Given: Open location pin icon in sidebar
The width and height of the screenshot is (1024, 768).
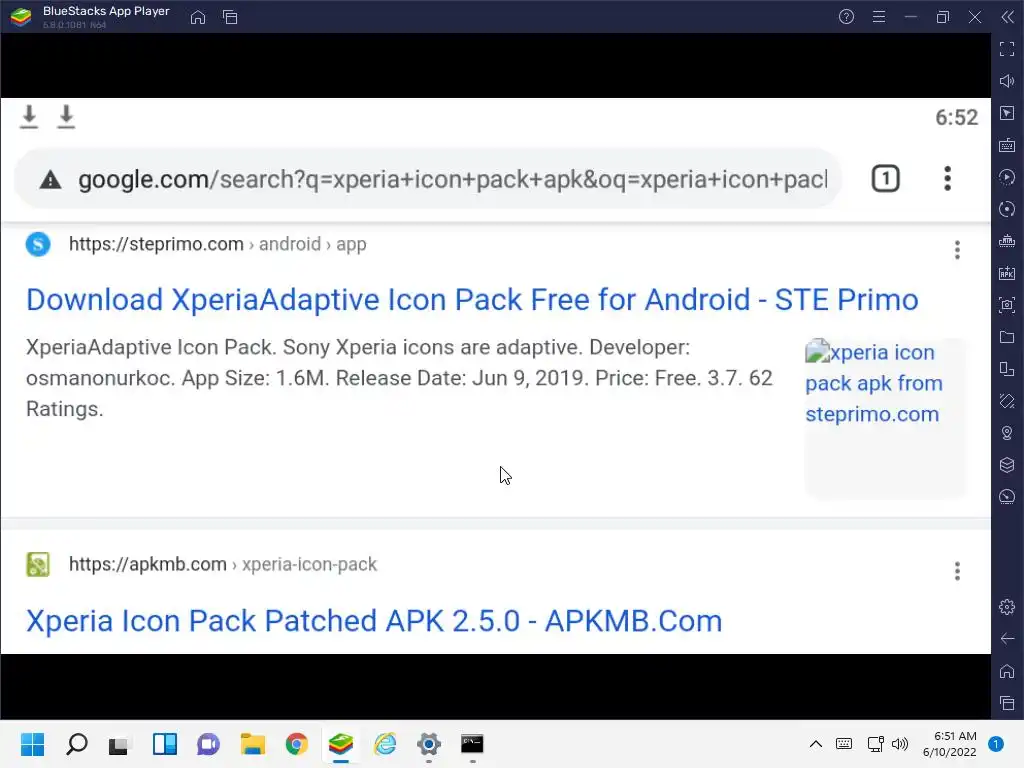Looking at the screenshot, I should pos(1007,433).
